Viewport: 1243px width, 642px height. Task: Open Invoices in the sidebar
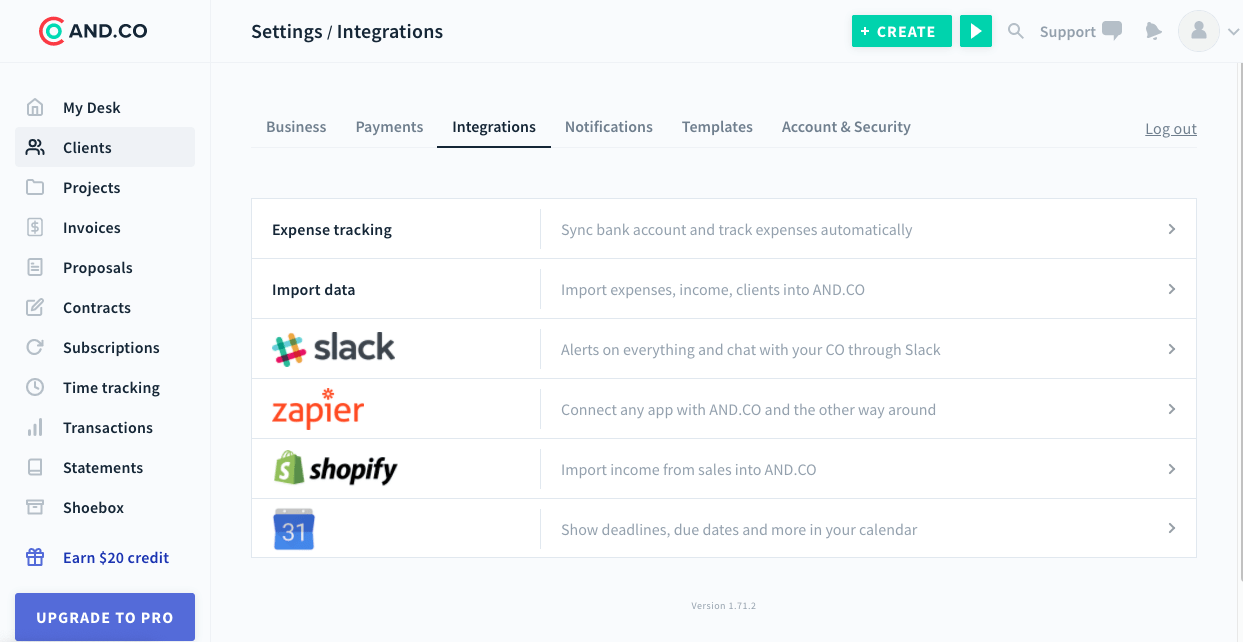91,228
